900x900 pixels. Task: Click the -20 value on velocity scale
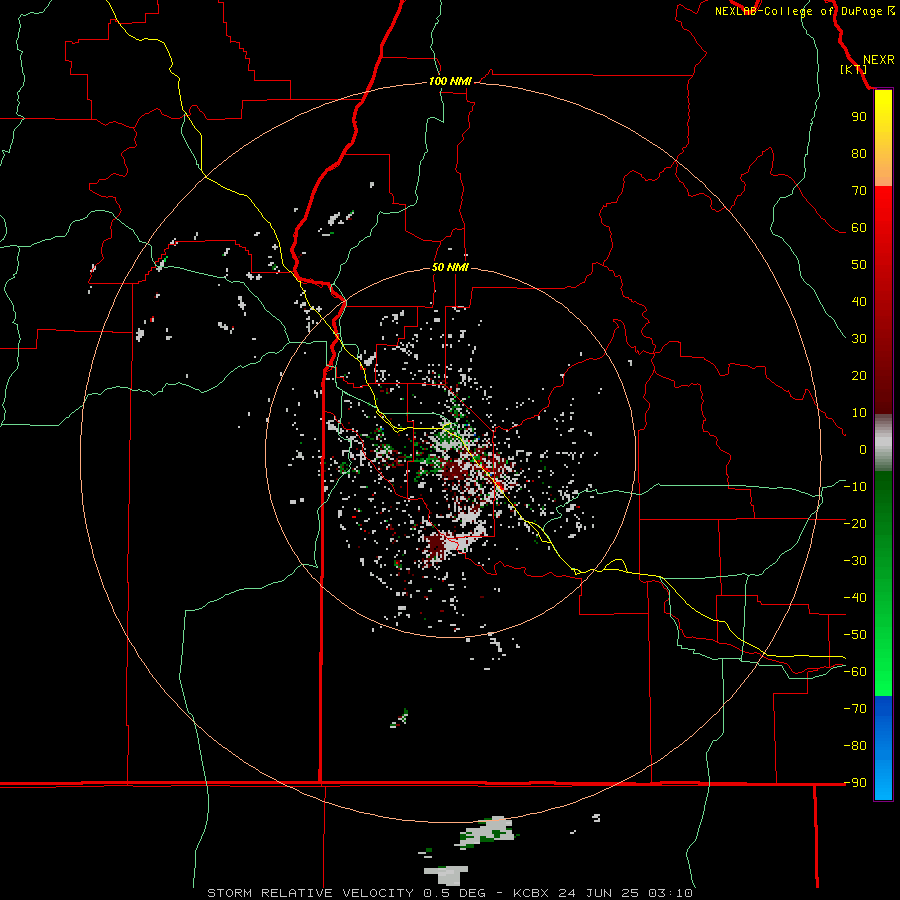coord(855,523)
